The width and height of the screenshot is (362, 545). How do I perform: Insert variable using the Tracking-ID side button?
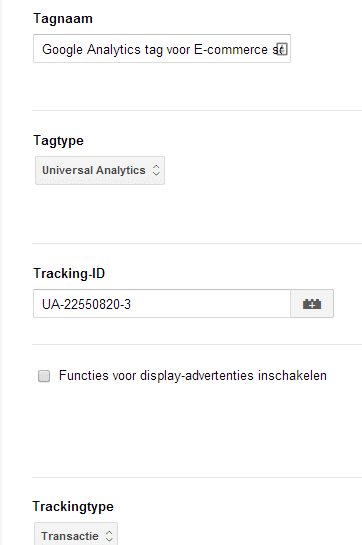[x=312, y=303]
